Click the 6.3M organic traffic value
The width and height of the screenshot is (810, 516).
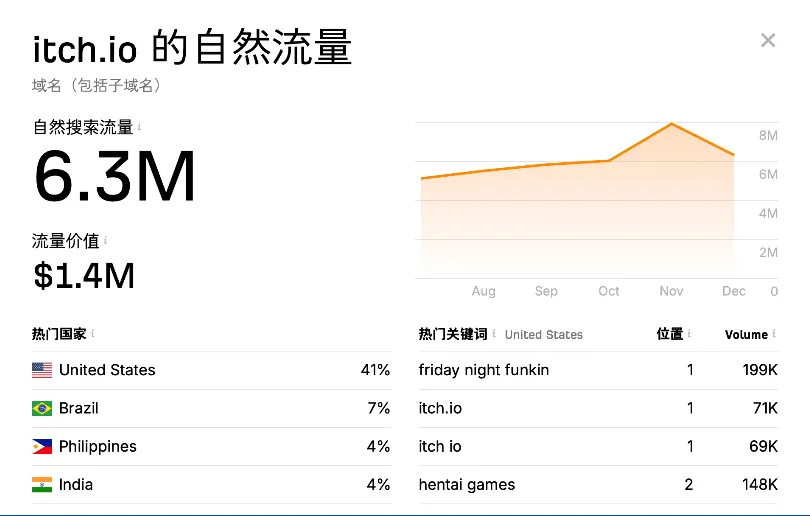115,176
